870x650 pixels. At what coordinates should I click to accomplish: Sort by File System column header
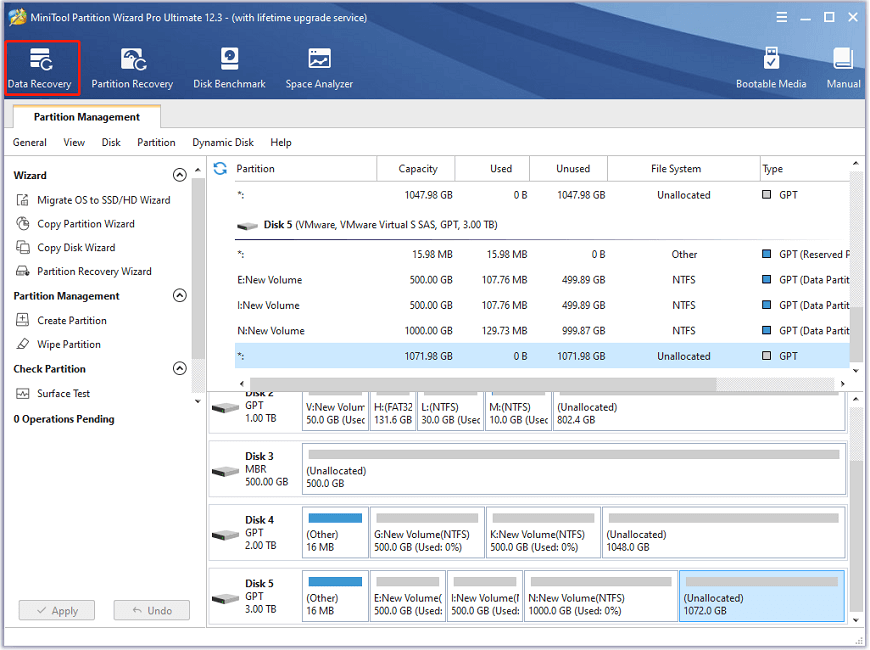pos(684,169)
